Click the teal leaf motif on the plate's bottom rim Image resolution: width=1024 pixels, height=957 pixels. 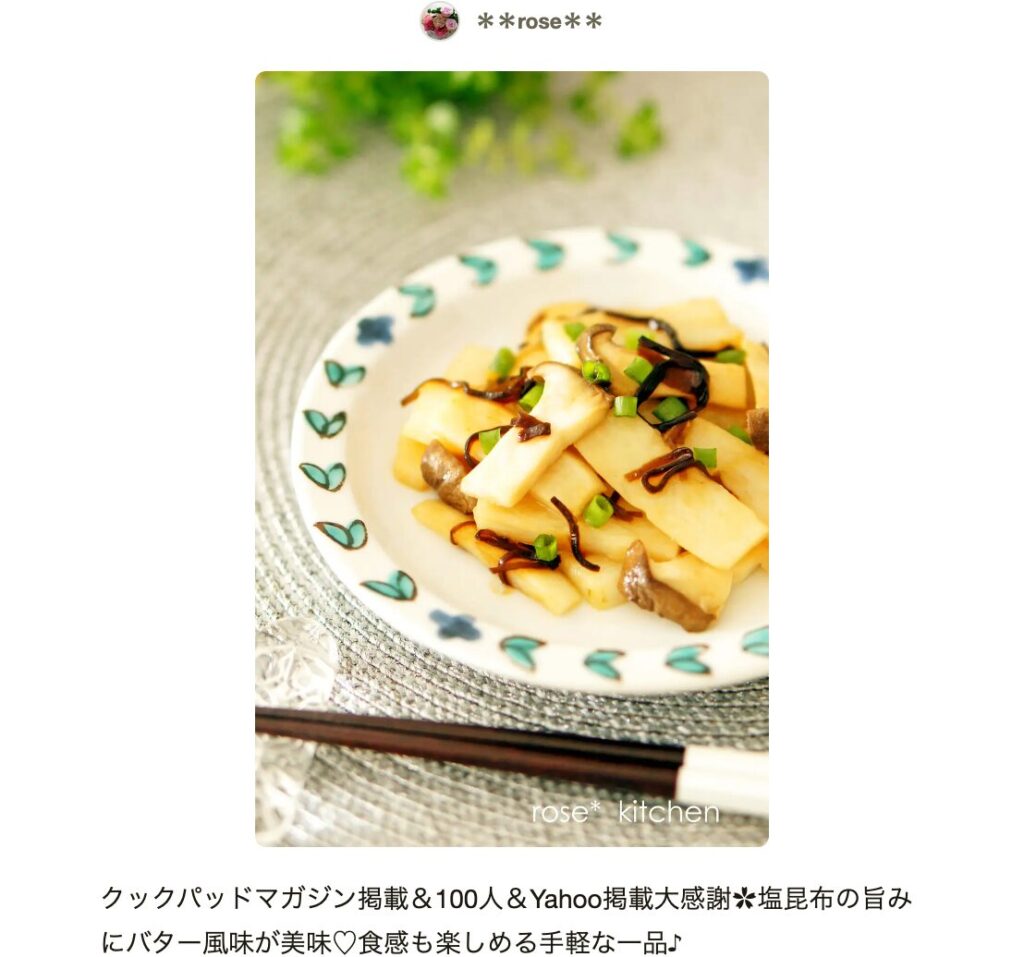603,663
